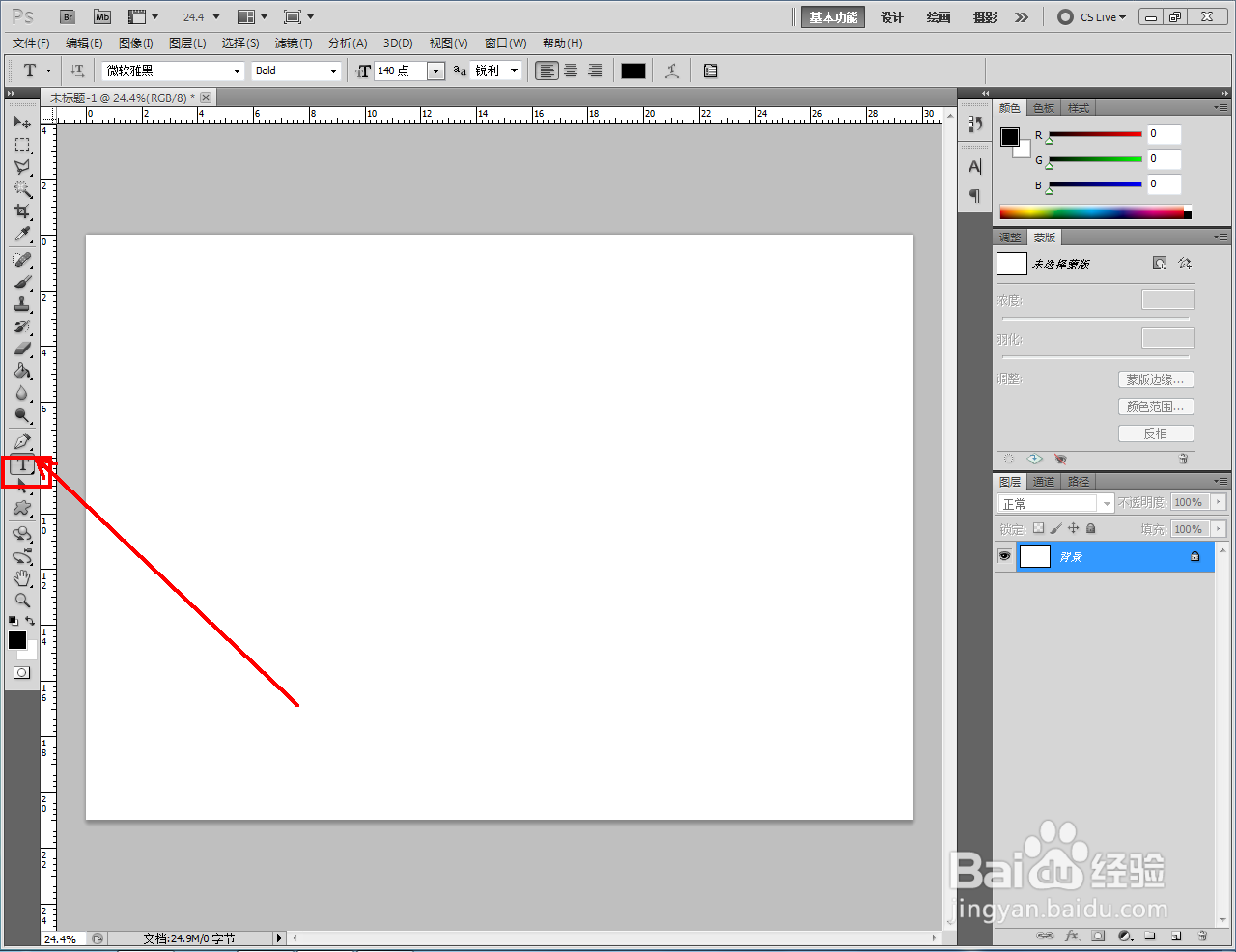Image resolution: width=1236 pixels, height=952 pixels.
Task: Select the Path Selection tool
Action: coord(22,487)
